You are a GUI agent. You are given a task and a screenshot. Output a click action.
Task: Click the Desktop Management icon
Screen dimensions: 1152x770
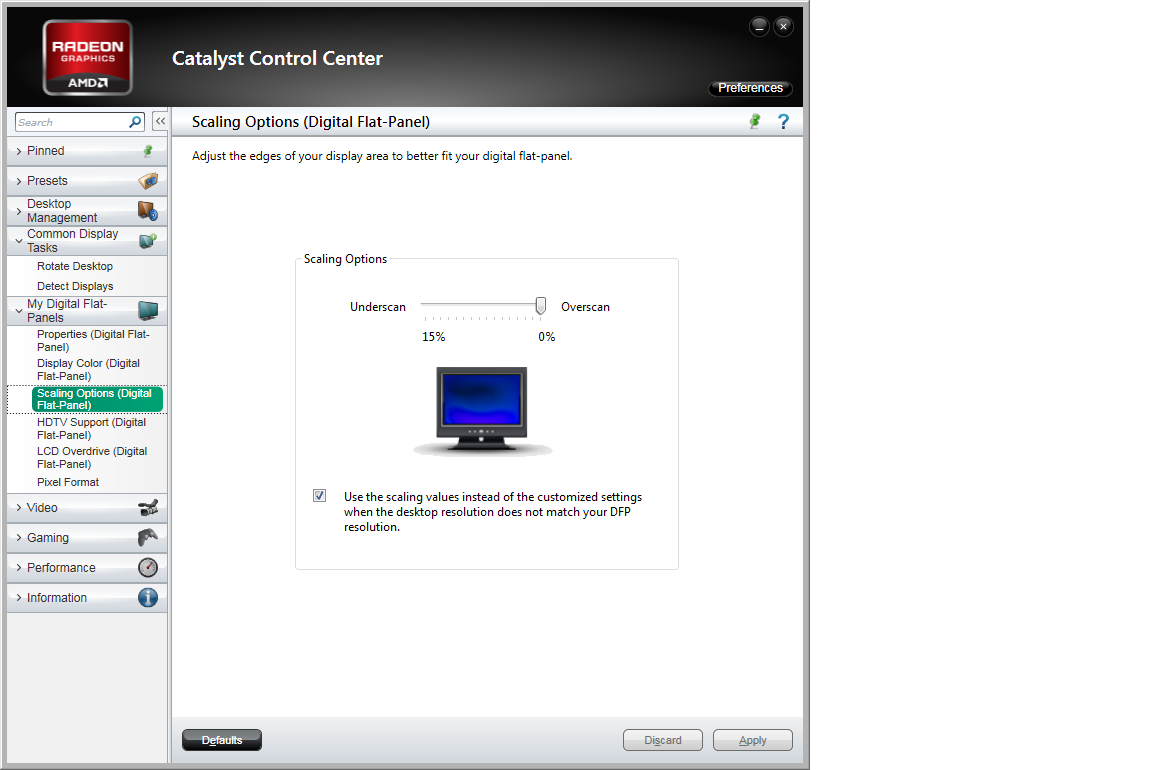click(x=148, y=211)
